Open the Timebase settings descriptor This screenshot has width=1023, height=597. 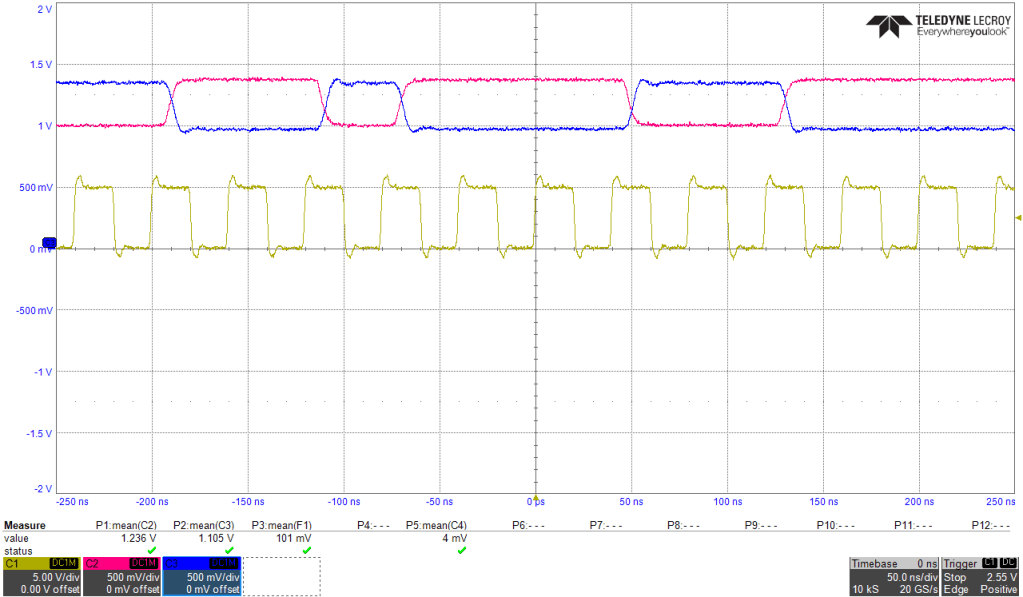(893, 576)
